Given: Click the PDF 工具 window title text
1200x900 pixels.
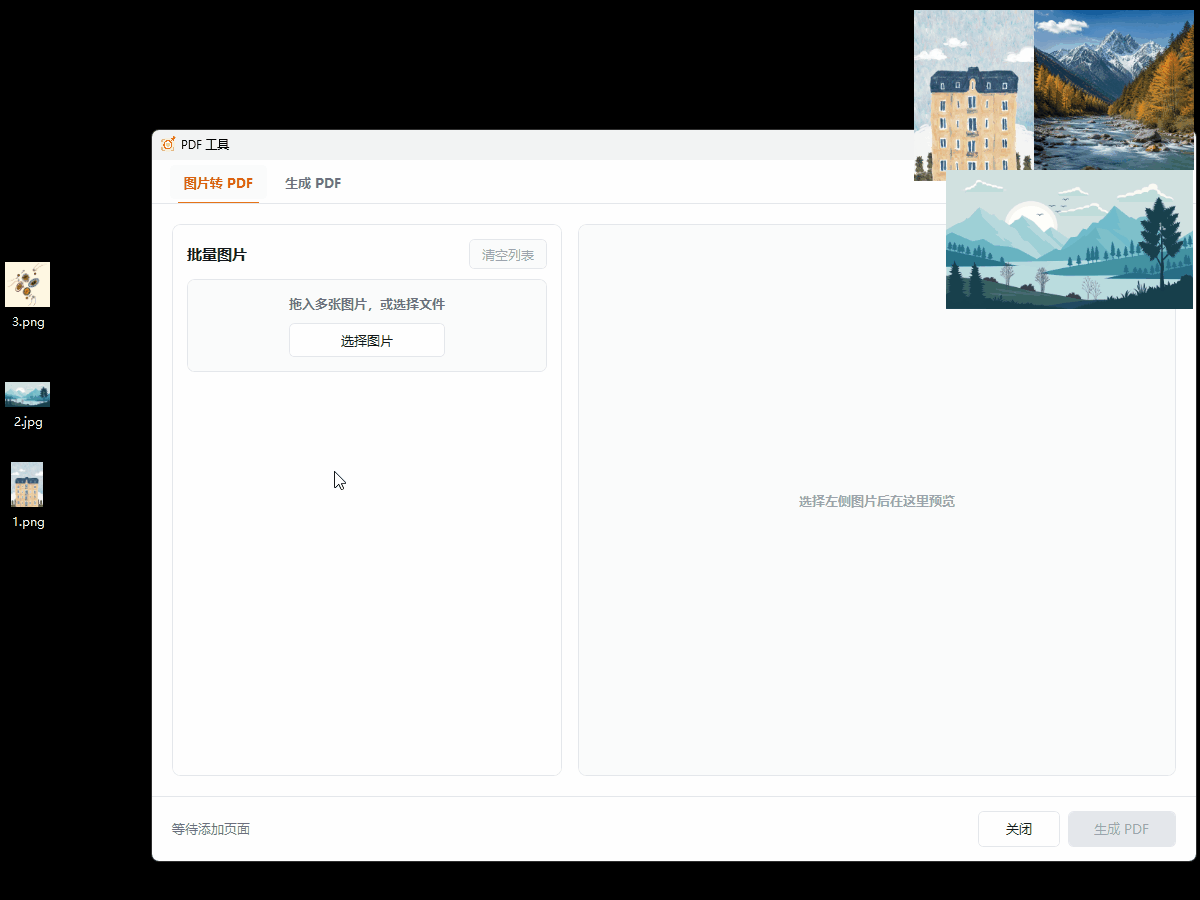Looking at the screenshot, I should pos(205,144).
